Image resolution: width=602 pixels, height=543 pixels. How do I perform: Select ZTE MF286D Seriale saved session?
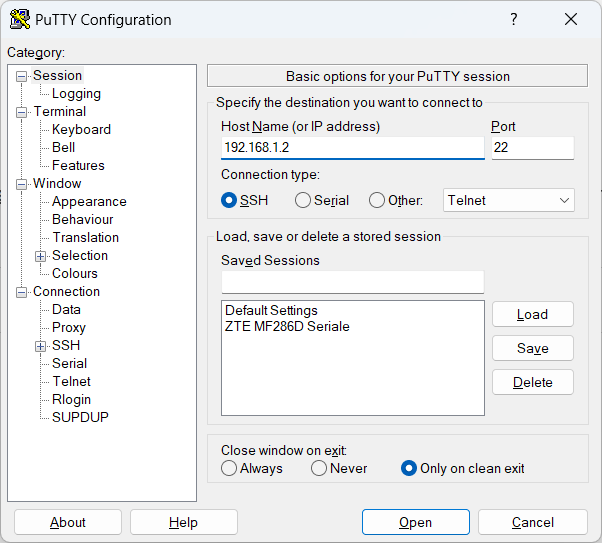[x=287, y=326]
